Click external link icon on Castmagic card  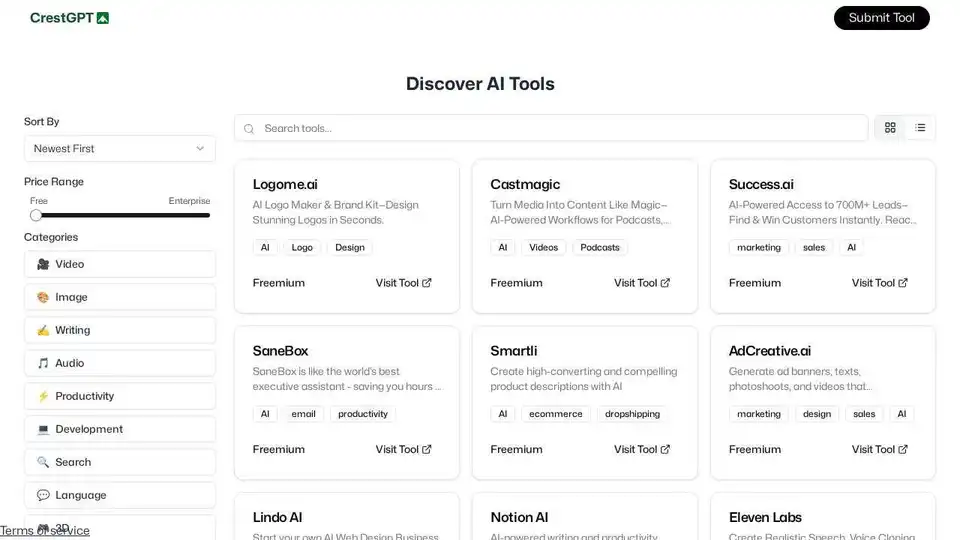click(x=665, y=283)
